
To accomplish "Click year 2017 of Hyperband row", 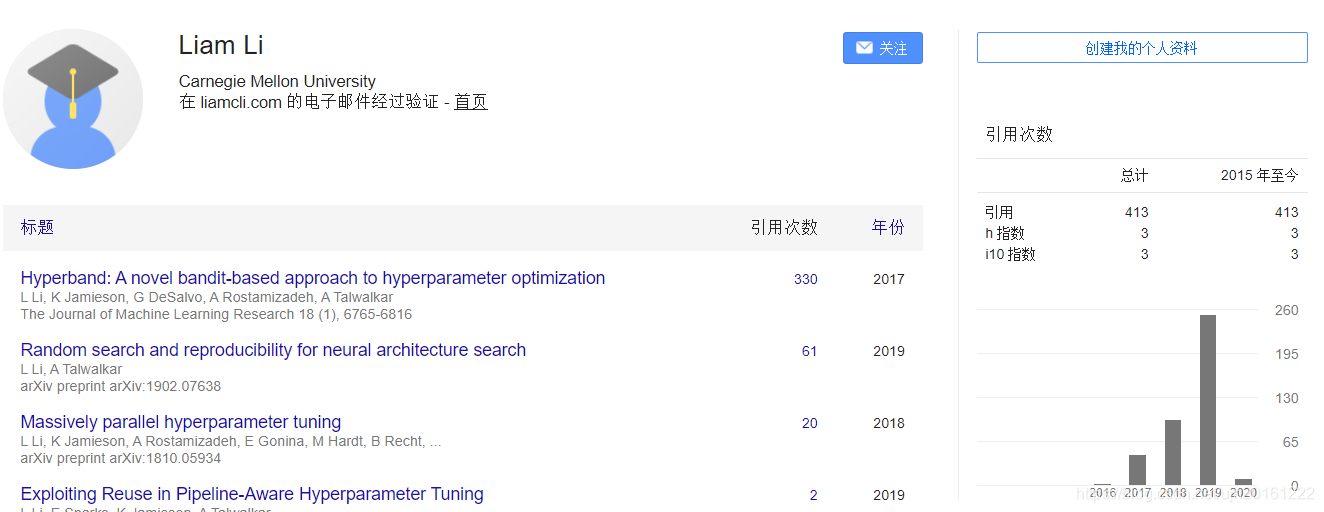I will (x=888, y=279).
